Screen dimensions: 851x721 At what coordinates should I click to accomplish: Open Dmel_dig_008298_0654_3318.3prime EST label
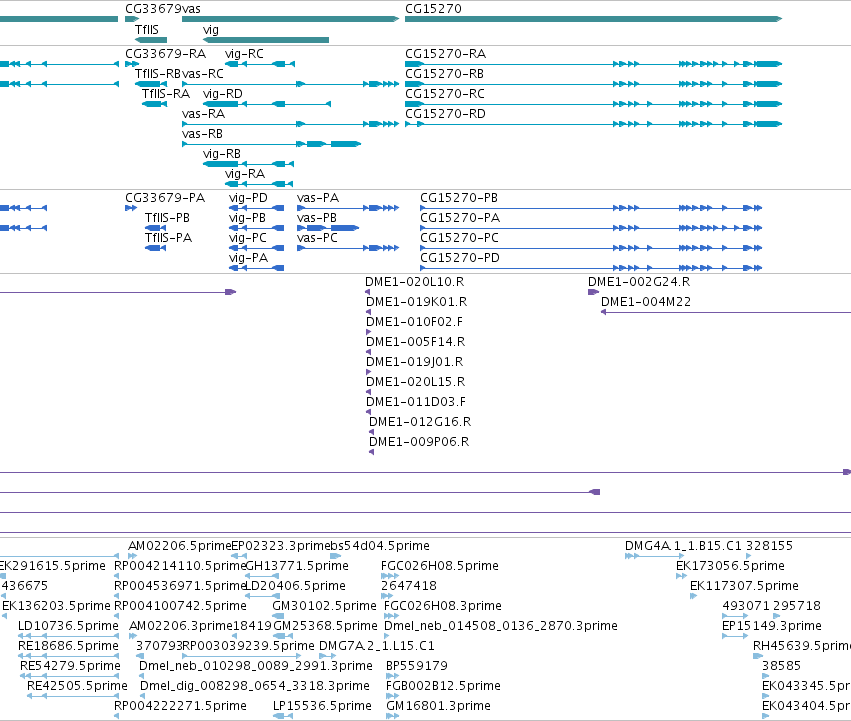click(x=255, y=686)
